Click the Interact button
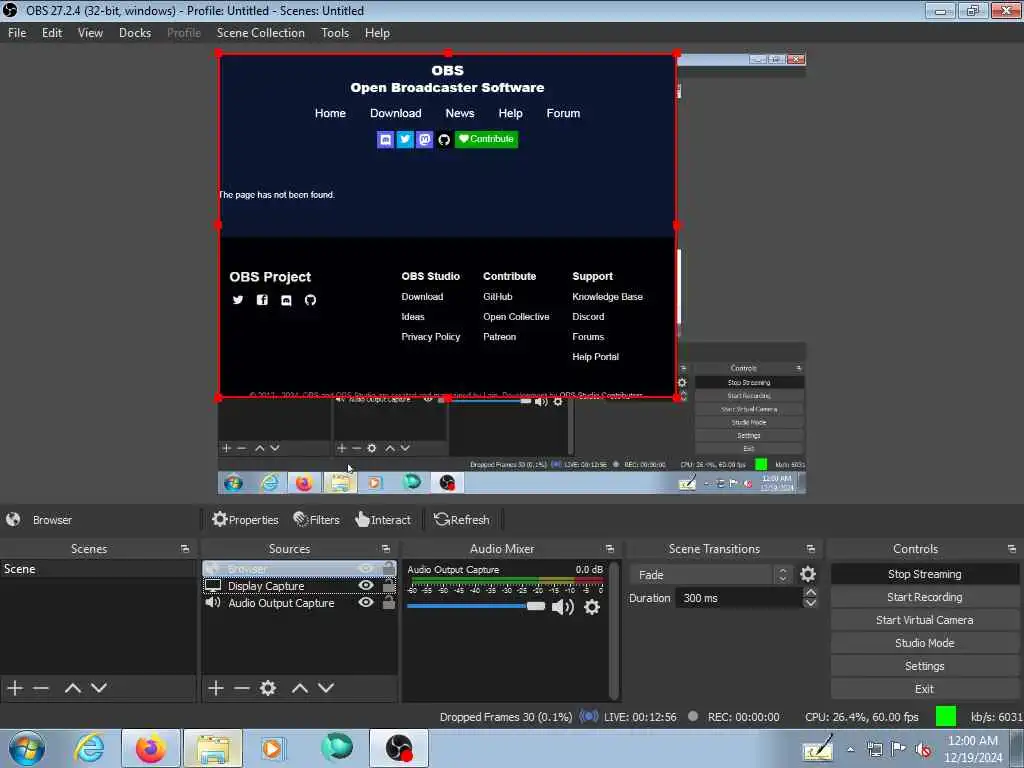Viewport: 1024px width, 768px height. click(x=383, y=520)
